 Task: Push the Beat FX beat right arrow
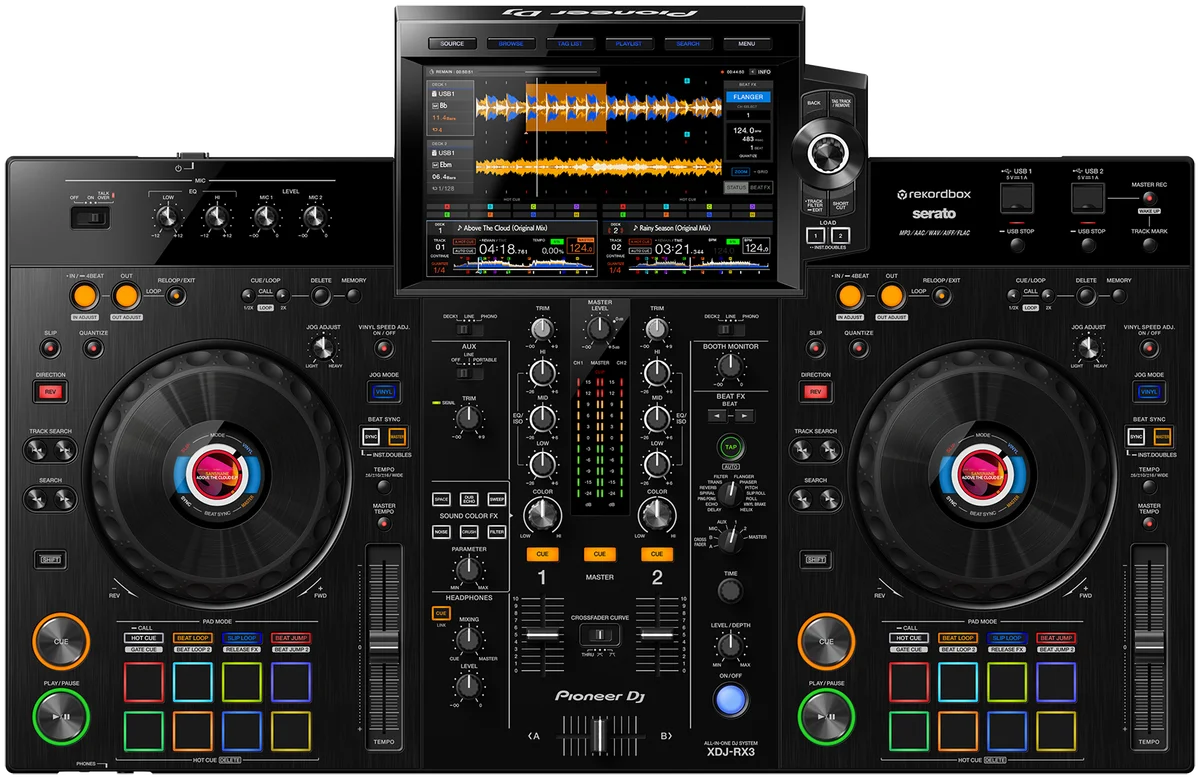click(x=743, y=415)
